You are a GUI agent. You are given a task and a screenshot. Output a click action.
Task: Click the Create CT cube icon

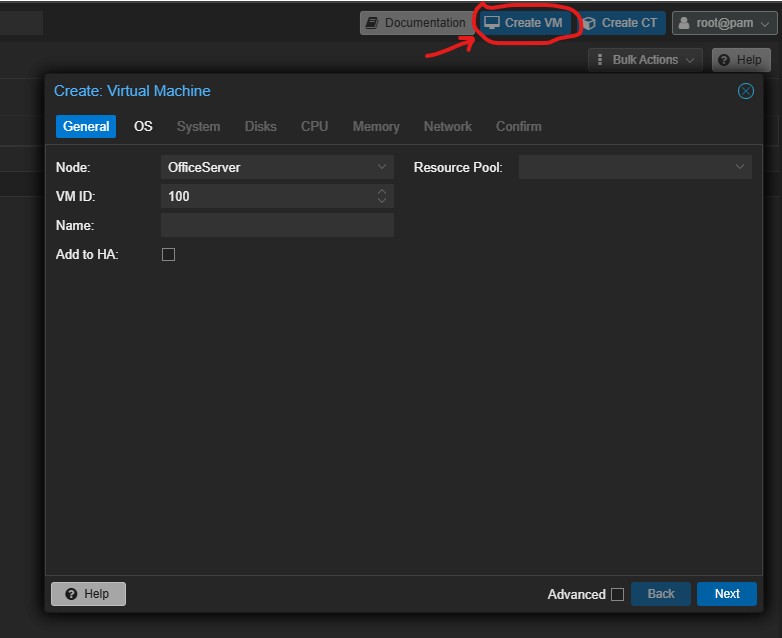(589, 23)
